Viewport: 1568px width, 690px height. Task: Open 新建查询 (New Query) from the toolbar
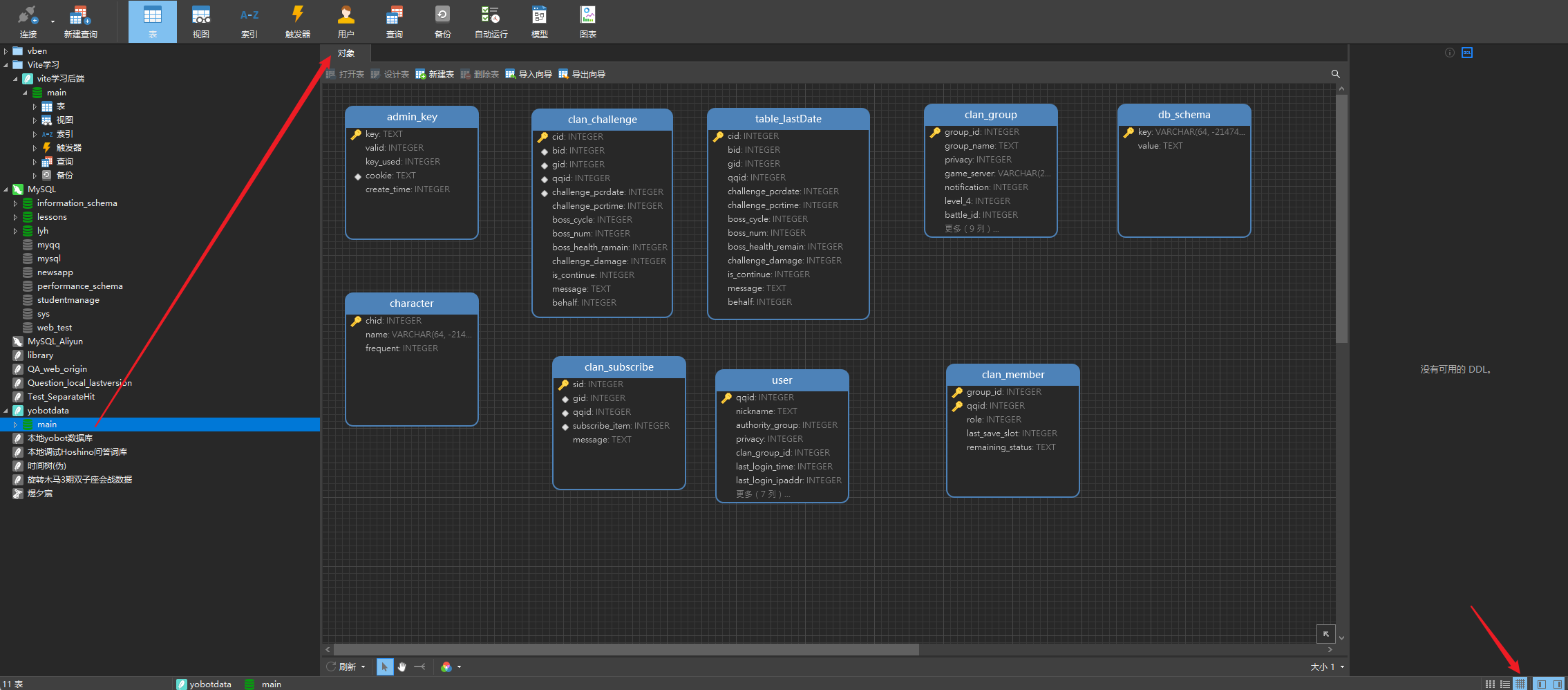click(x=80, y=21)
